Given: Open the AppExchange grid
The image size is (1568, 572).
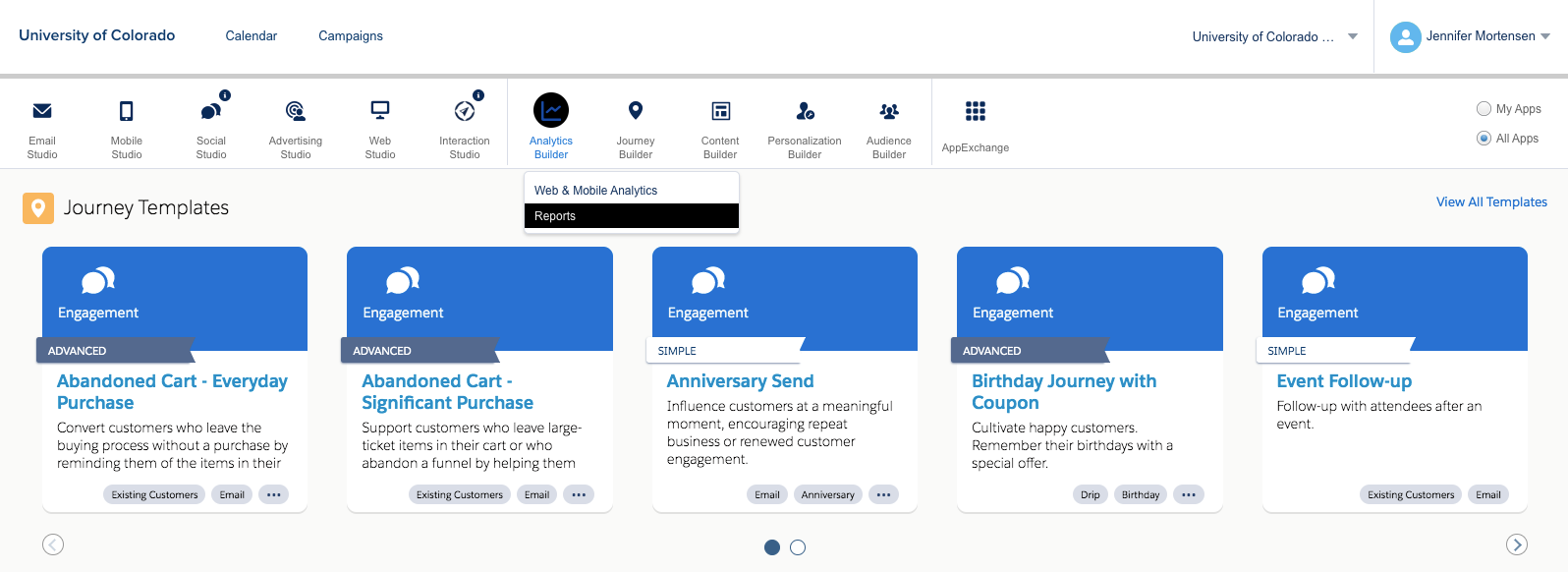Looking at the screenshot, I should click(x=976, y=111).
